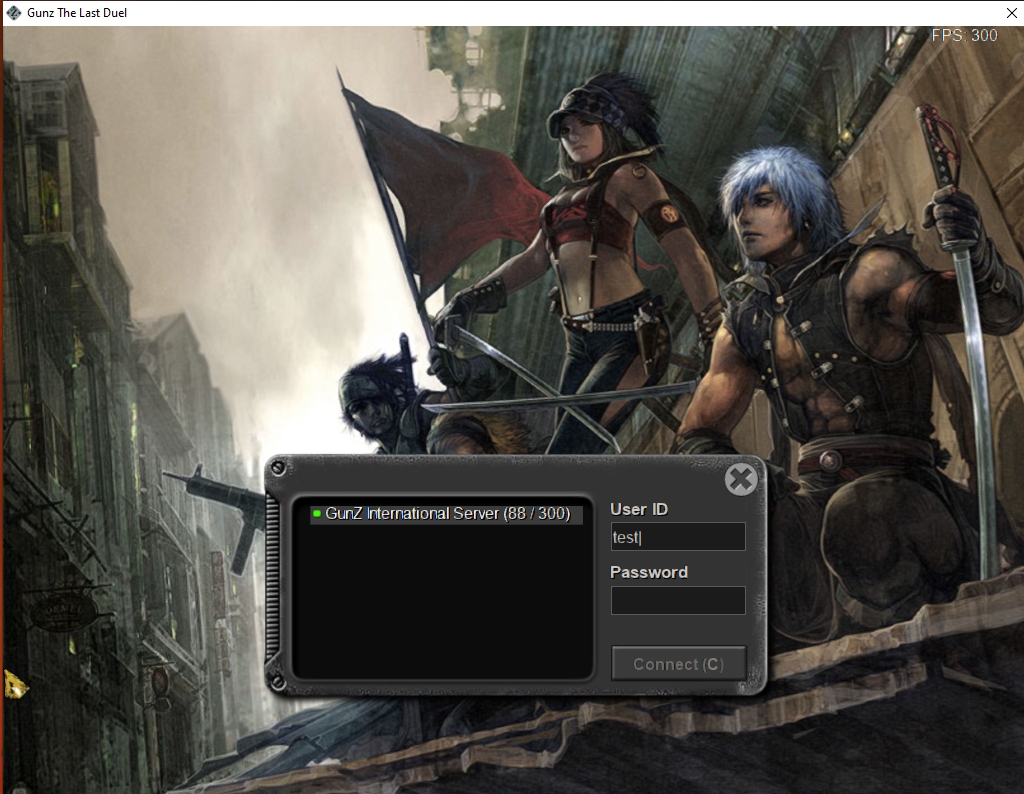Click into the empty Password field
This screenshot has height=794, width=1024.
pyautogui.click(x=678, y=600)
